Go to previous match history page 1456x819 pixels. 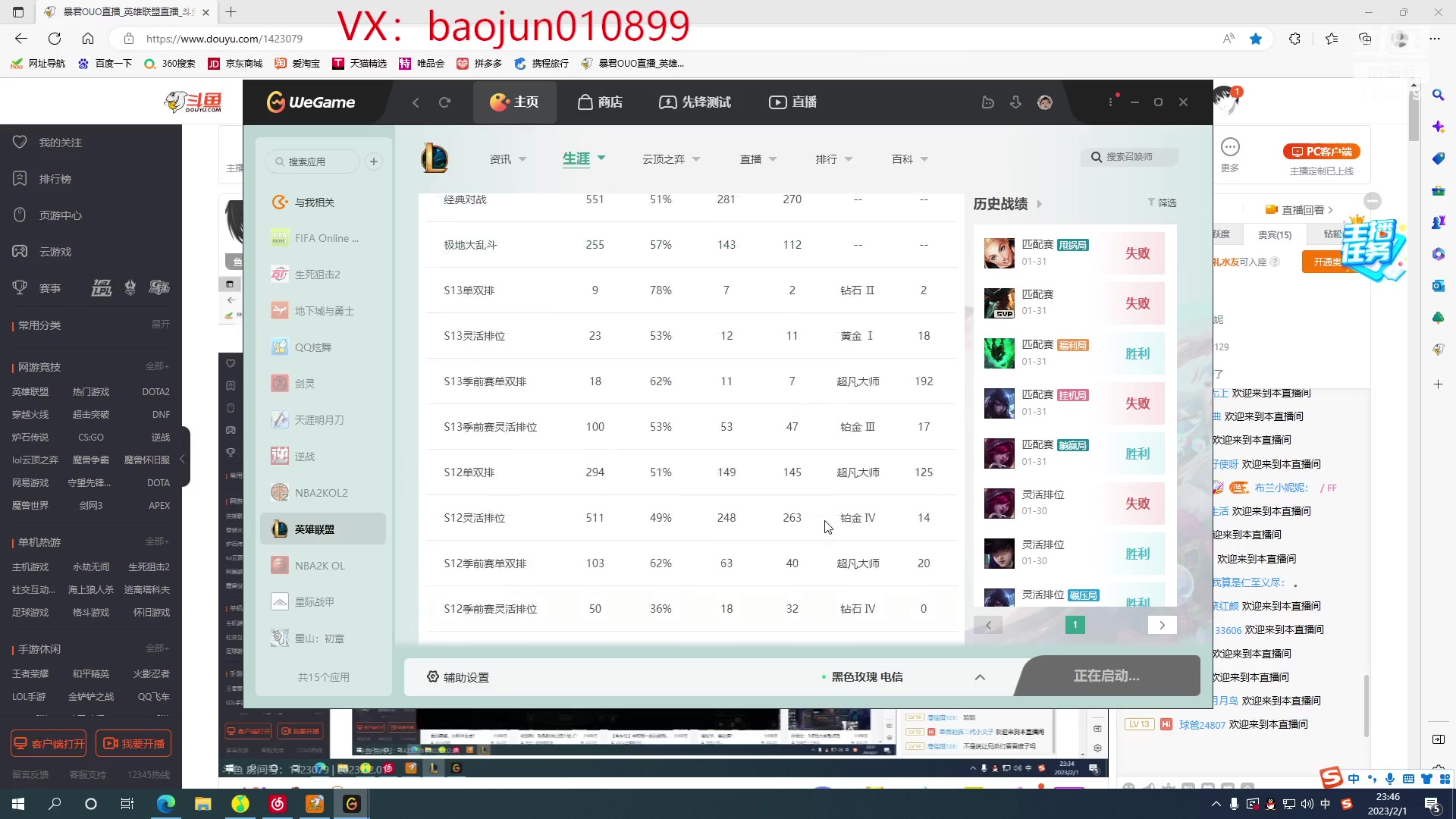pyautogui.click(x=988, y=625)
